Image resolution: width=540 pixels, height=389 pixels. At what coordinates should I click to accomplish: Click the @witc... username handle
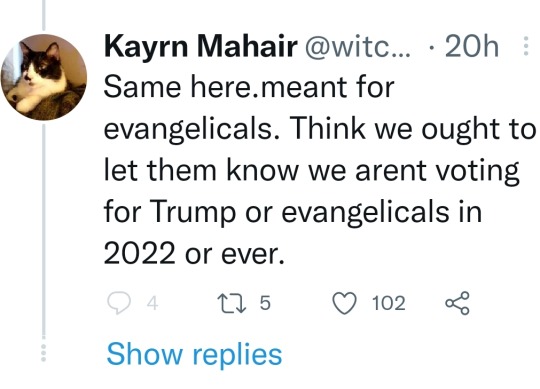point(357,46)
